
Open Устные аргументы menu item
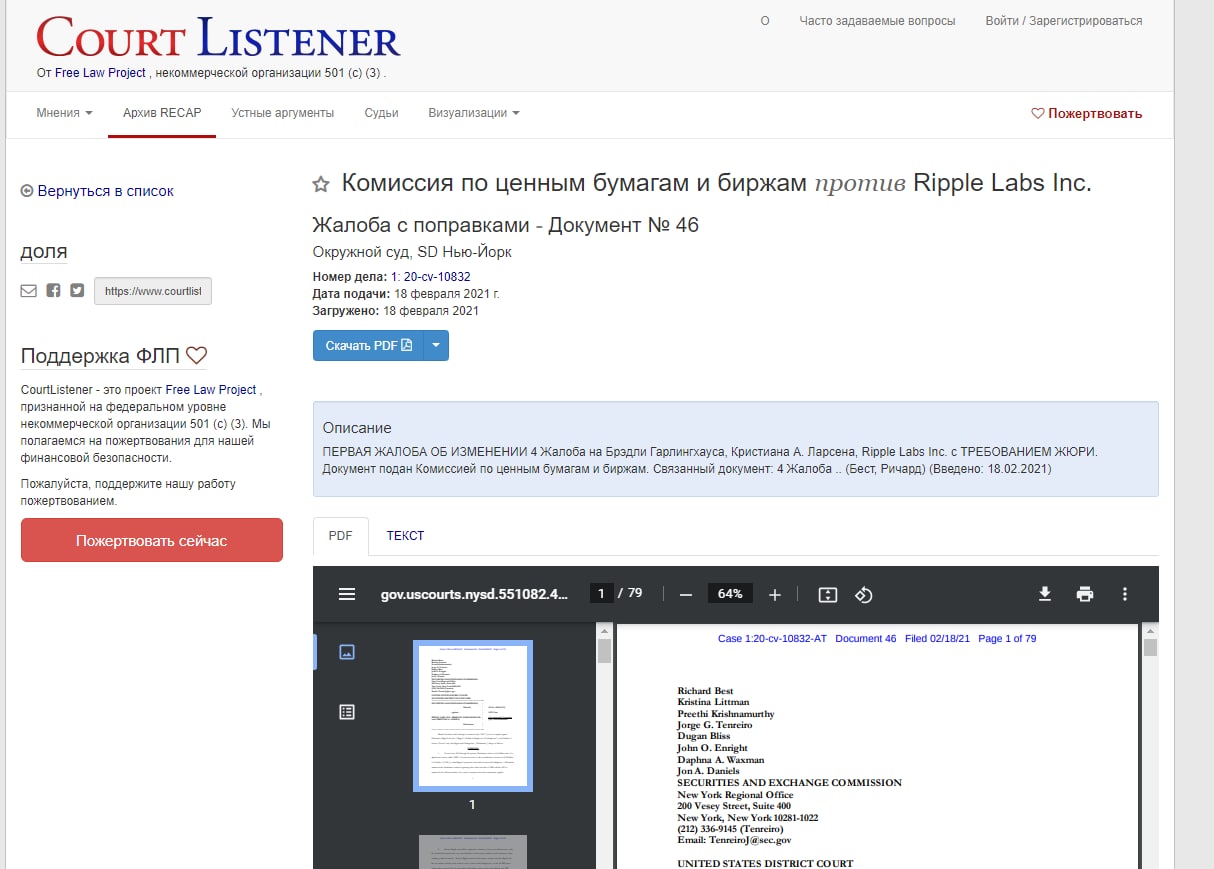(283, 113)
